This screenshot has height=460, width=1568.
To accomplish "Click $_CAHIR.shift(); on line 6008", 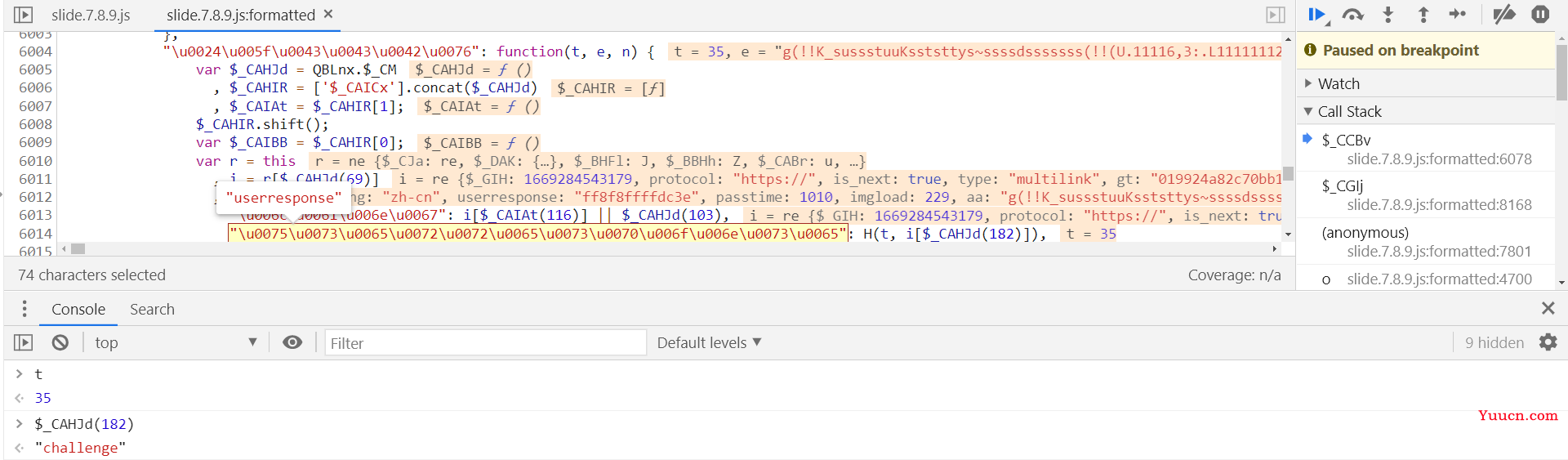I will click(x=262, y=124).
